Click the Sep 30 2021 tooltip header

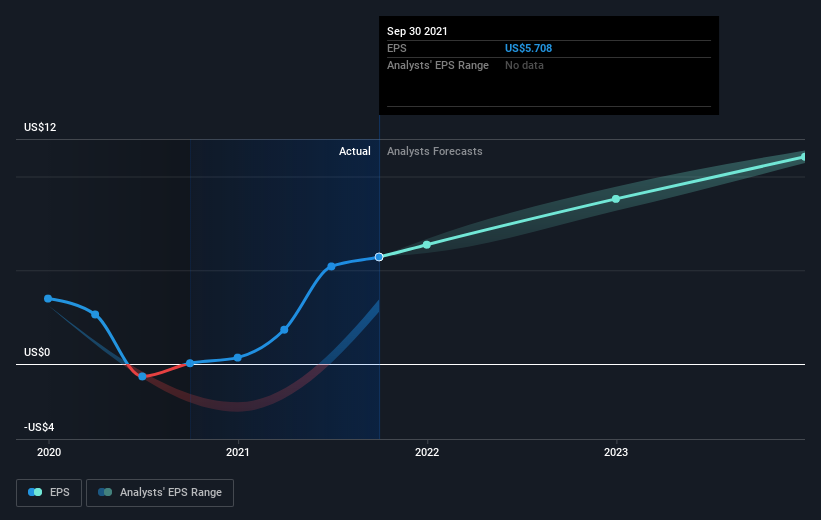pyautogui.click(x=417, y=31)
